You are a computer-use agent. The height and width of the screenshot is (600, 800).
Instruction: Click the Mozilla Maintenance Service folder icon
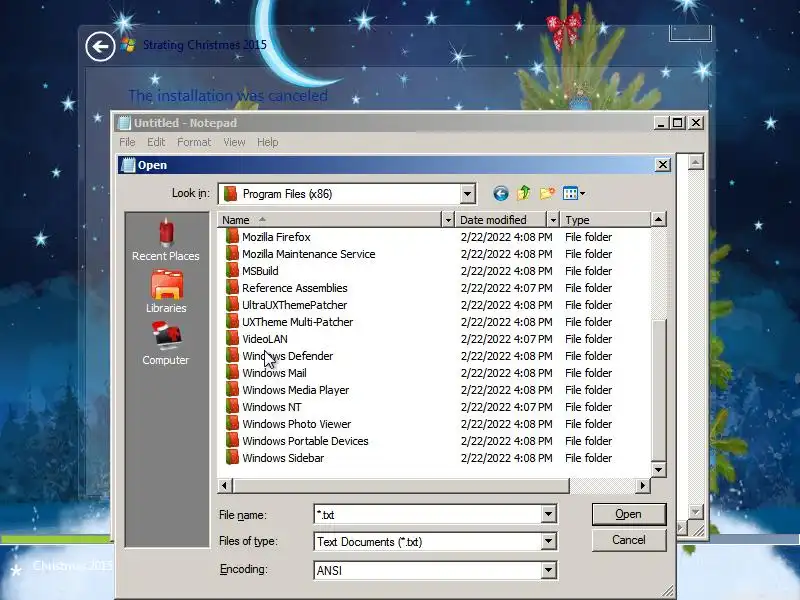[x=232, y=253]
